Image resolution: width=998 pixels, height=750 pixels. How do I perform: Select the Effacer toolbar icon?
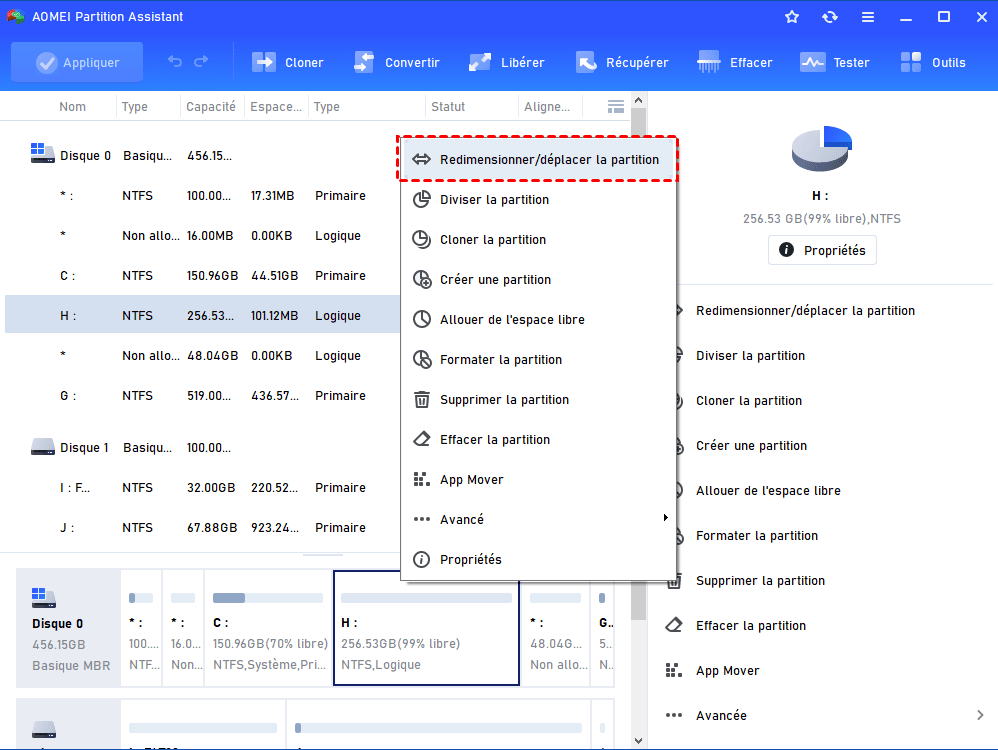pos(710,62)
